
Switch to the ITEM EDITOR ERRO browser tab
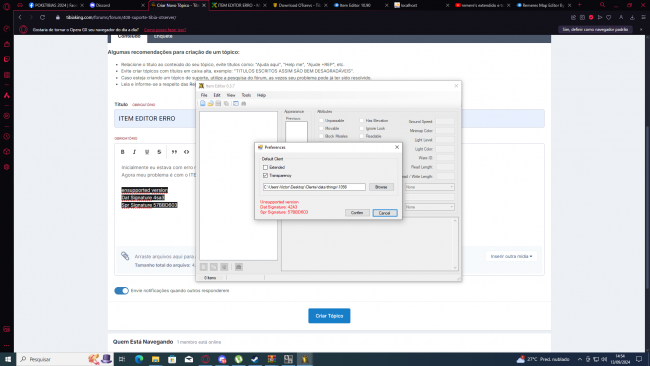click(x=239, y=5)
